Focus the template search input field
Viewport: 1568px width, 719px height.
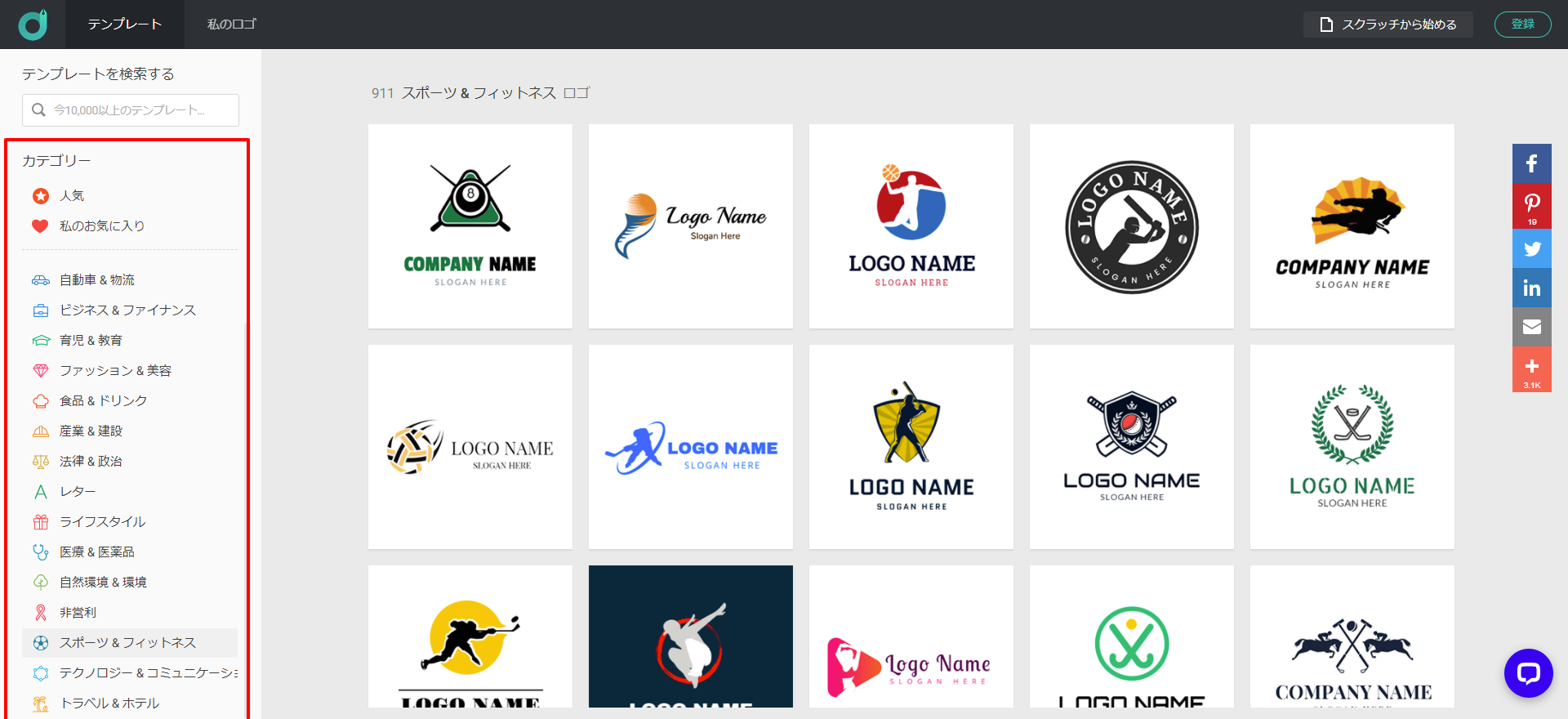tap(139, 110)
